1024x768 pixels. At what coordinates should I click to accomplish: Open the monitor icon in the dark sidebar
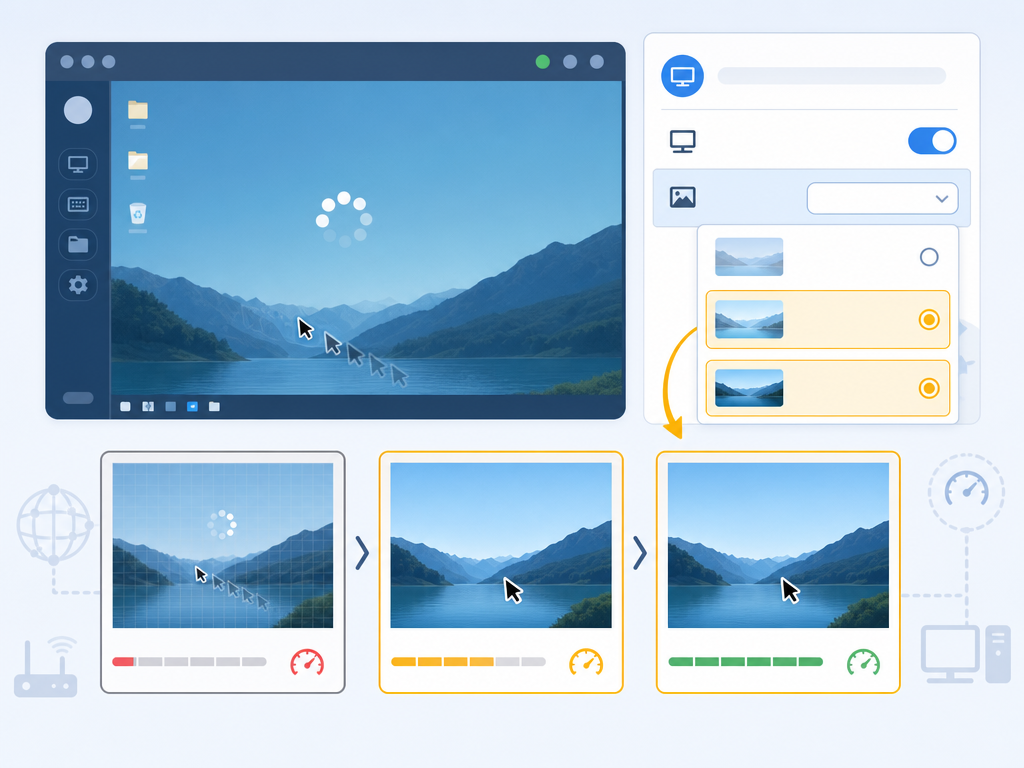point(78,164)
